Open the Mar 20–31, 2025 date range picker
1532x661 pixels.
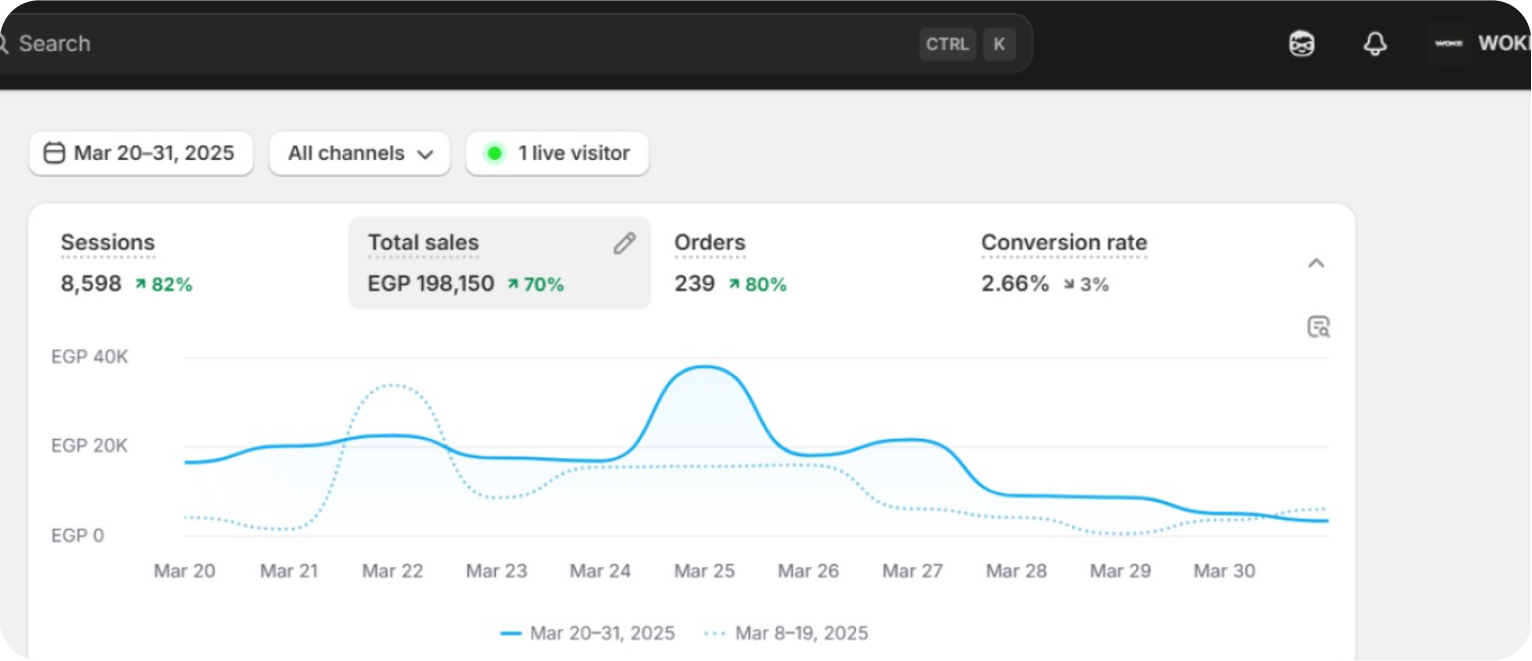141,154
